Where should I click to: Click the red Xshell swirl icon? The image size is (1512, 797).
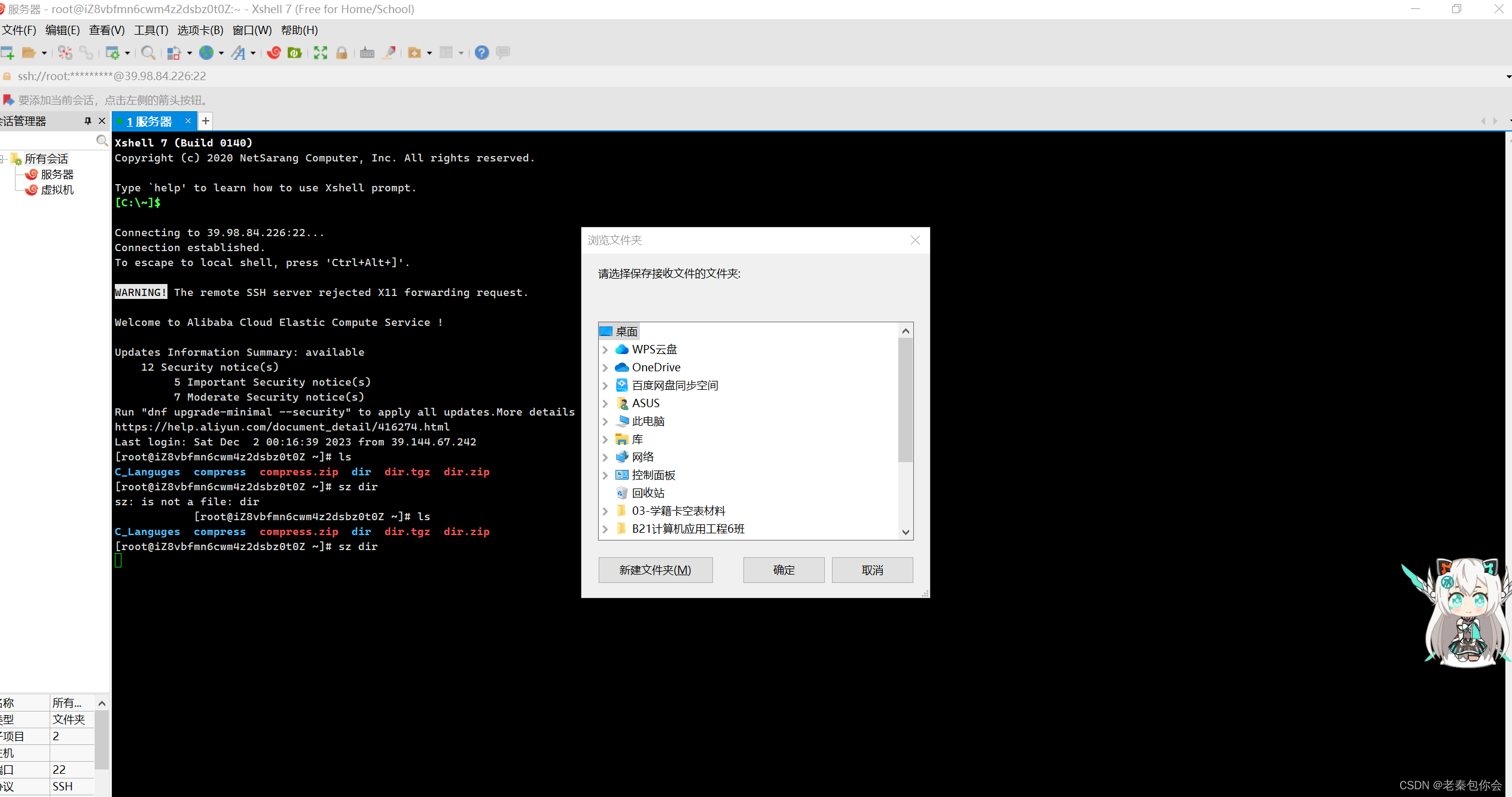click(274, 53)
